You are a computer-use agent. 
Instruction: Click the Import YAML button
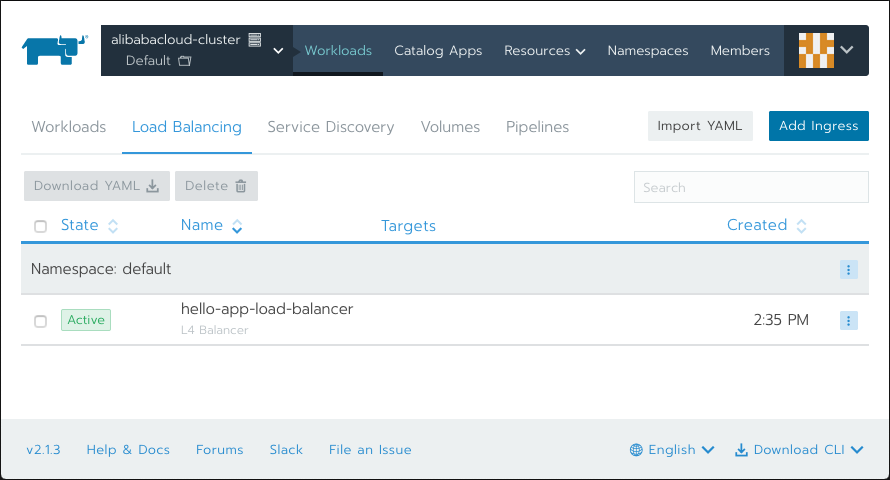pyautogui.click(x=700, y=126)
